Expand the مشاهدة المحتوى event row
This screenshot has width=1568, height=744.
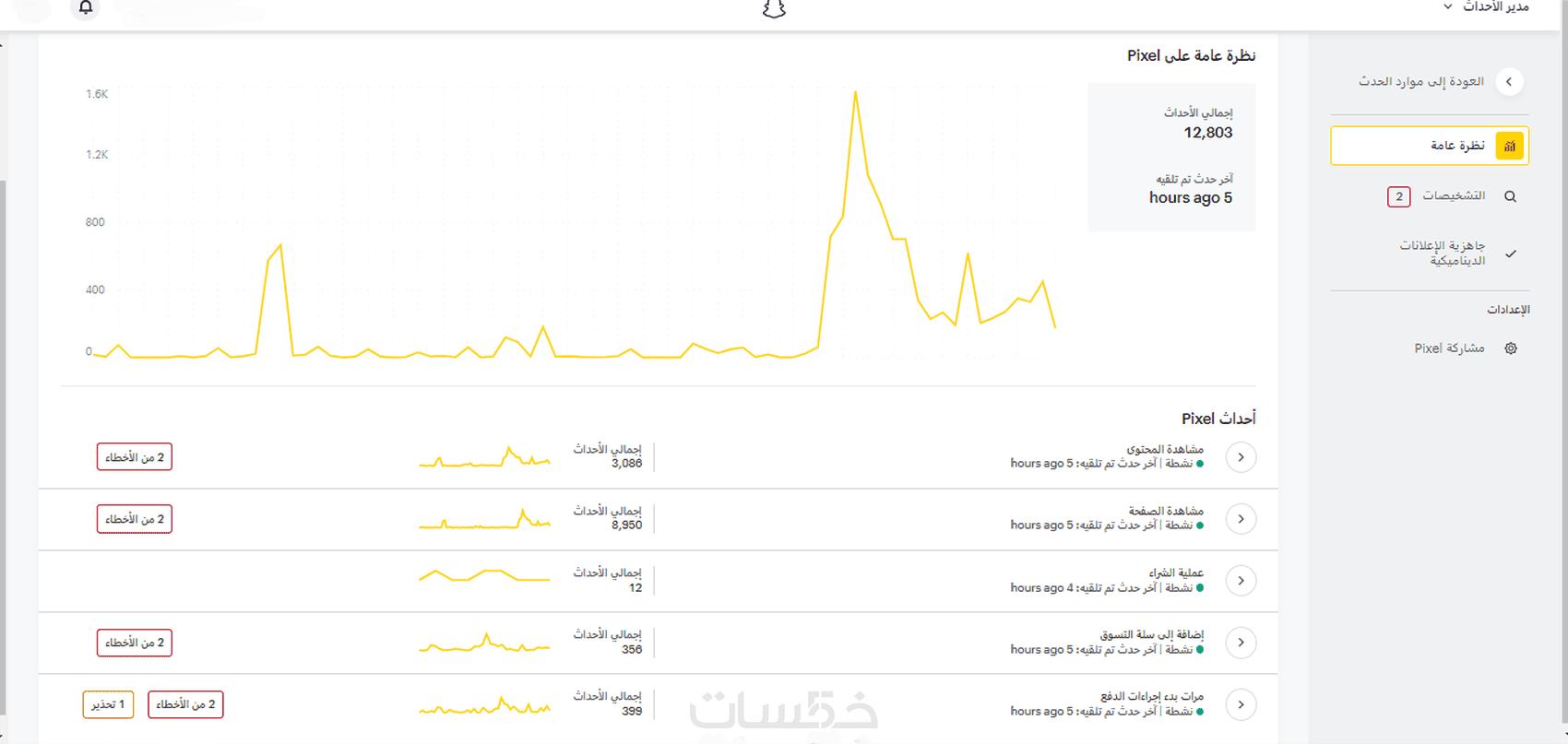(1241, 457)
